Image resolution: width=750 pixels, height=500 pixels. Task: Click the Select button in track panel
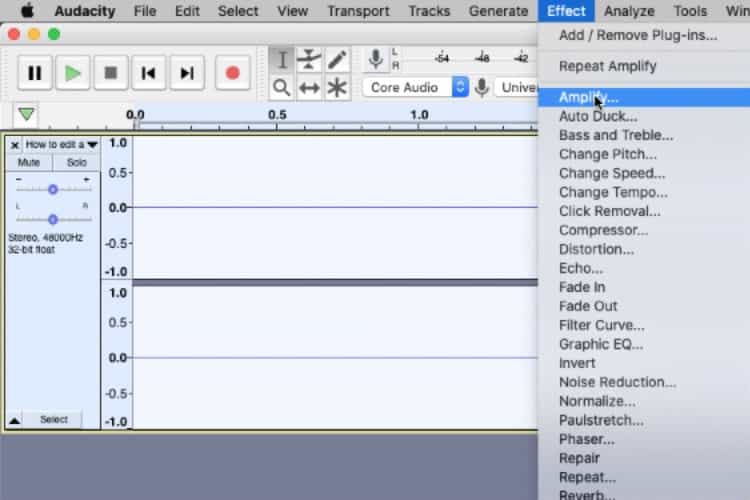[54, 420]
